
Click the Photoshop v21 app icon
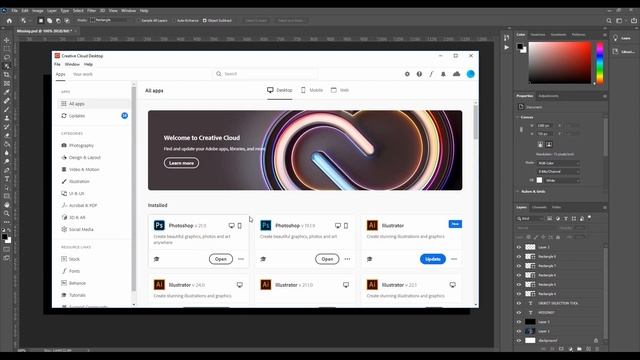159,225
